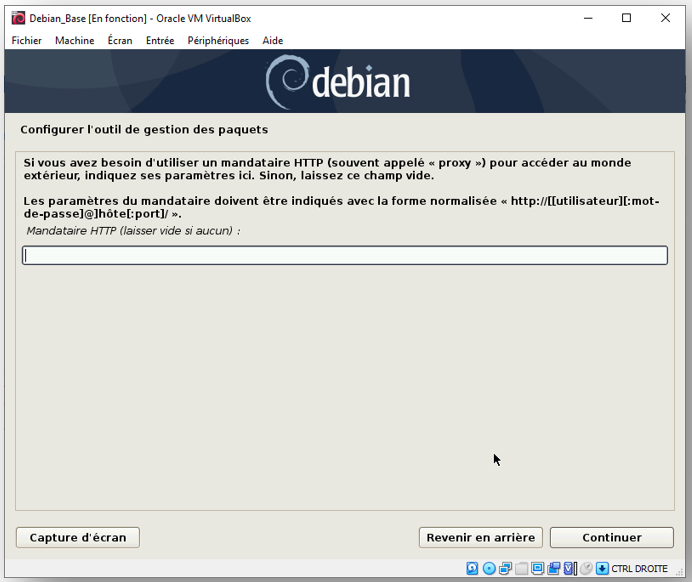Click the Debian logo in the banner

pyautogui.click(x=338, y=82)
